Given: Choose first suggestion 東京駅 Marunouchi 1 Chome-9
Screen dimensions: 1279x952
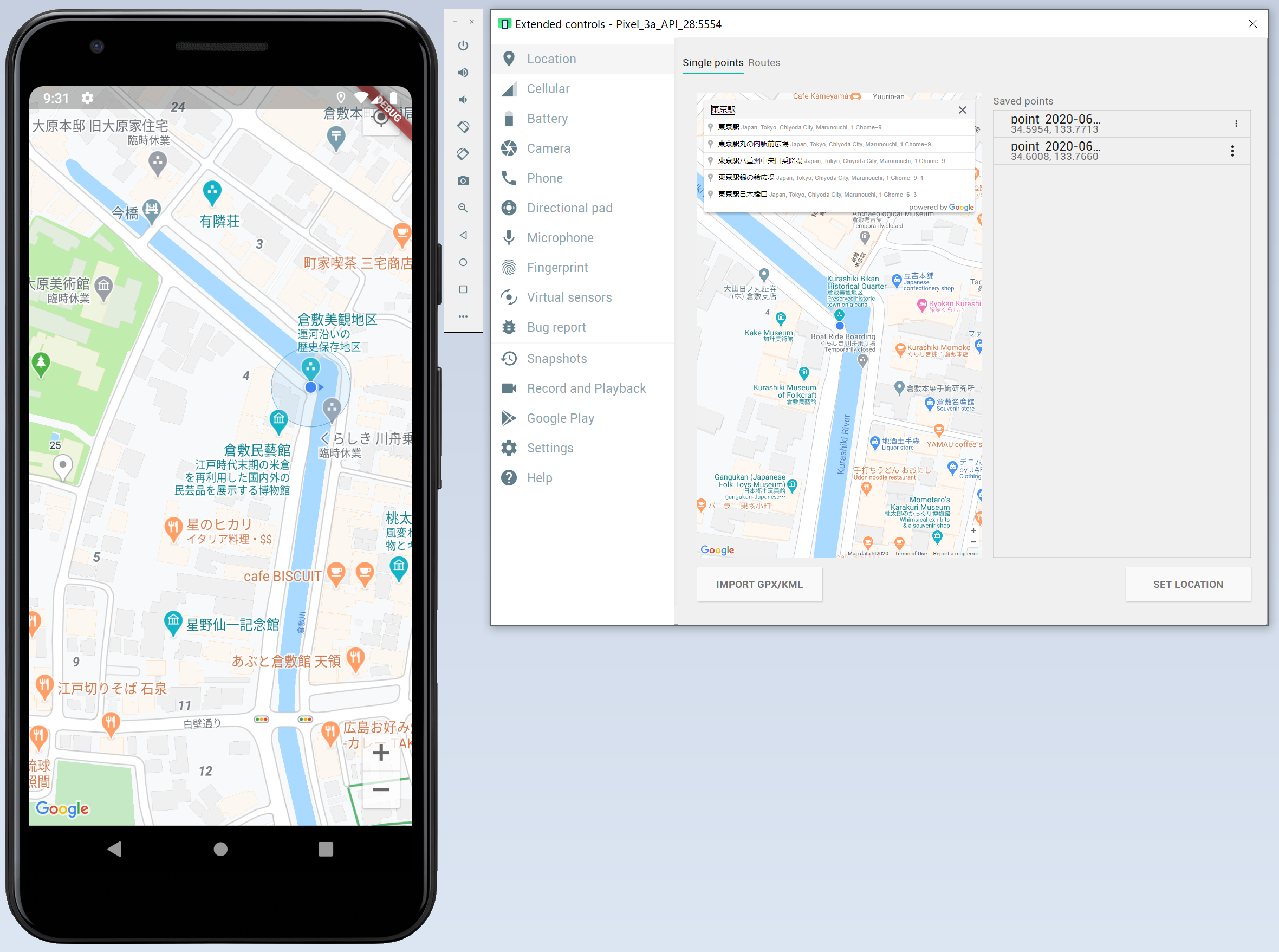Looking at the screenshot, I should pos(840,127).
